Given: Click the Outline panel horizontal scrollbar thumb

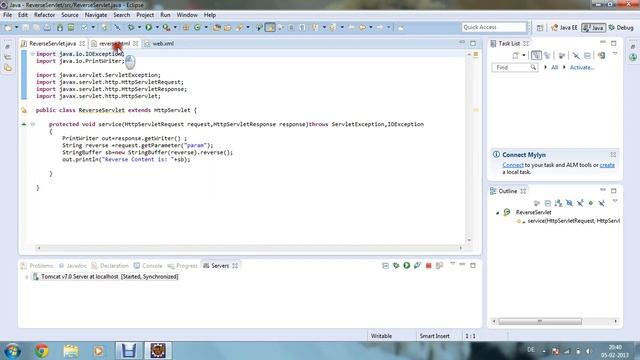Looking at the screenshot, I should 540,321.
